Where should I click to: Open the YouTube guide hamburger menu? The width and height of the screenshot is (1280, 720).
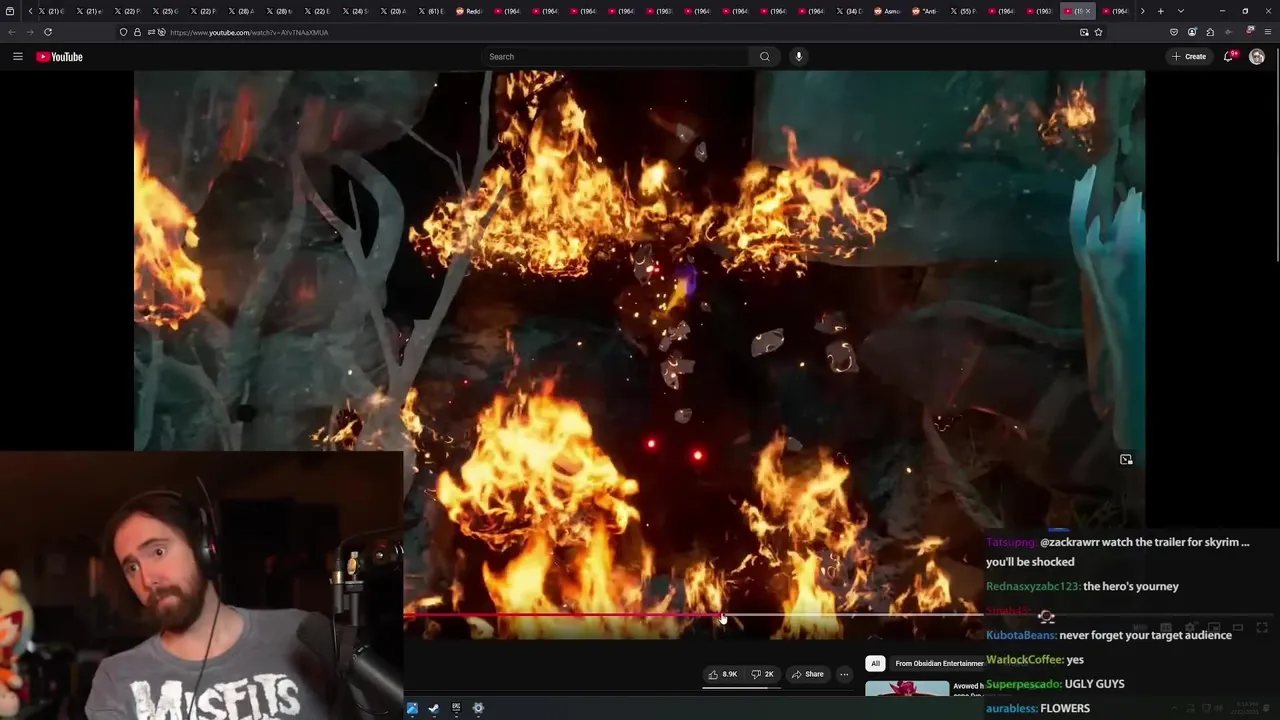click(x=17, y=57)
